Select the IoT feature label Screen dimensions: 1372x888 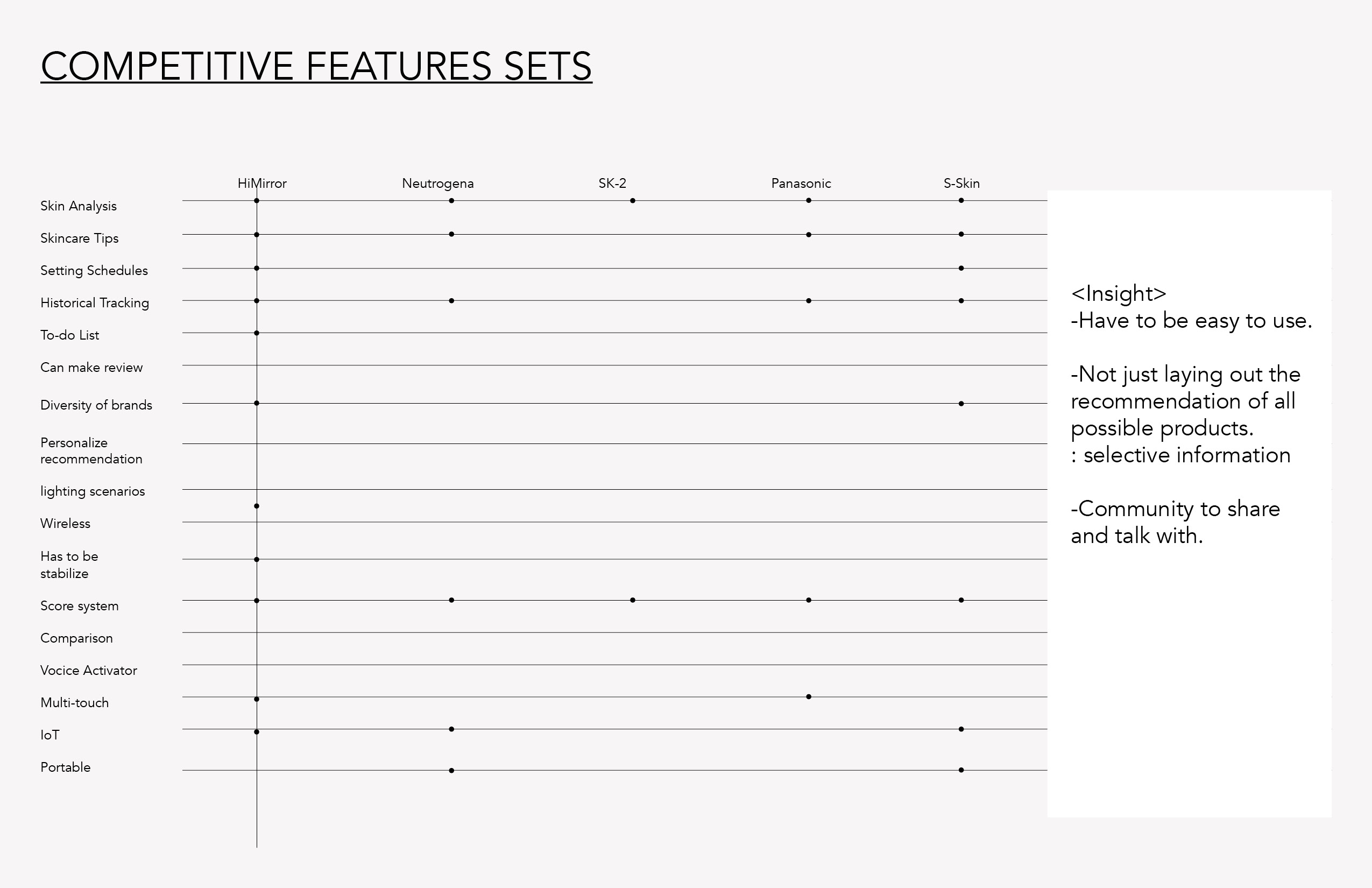(x=49, y=735)
